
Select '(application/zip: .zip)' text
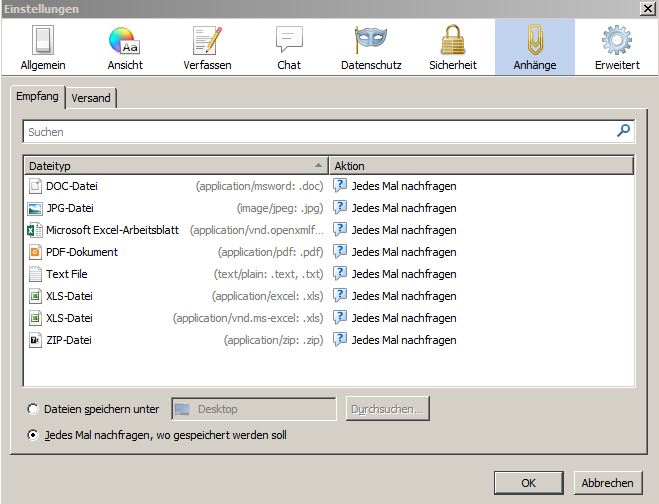point(274,340)
